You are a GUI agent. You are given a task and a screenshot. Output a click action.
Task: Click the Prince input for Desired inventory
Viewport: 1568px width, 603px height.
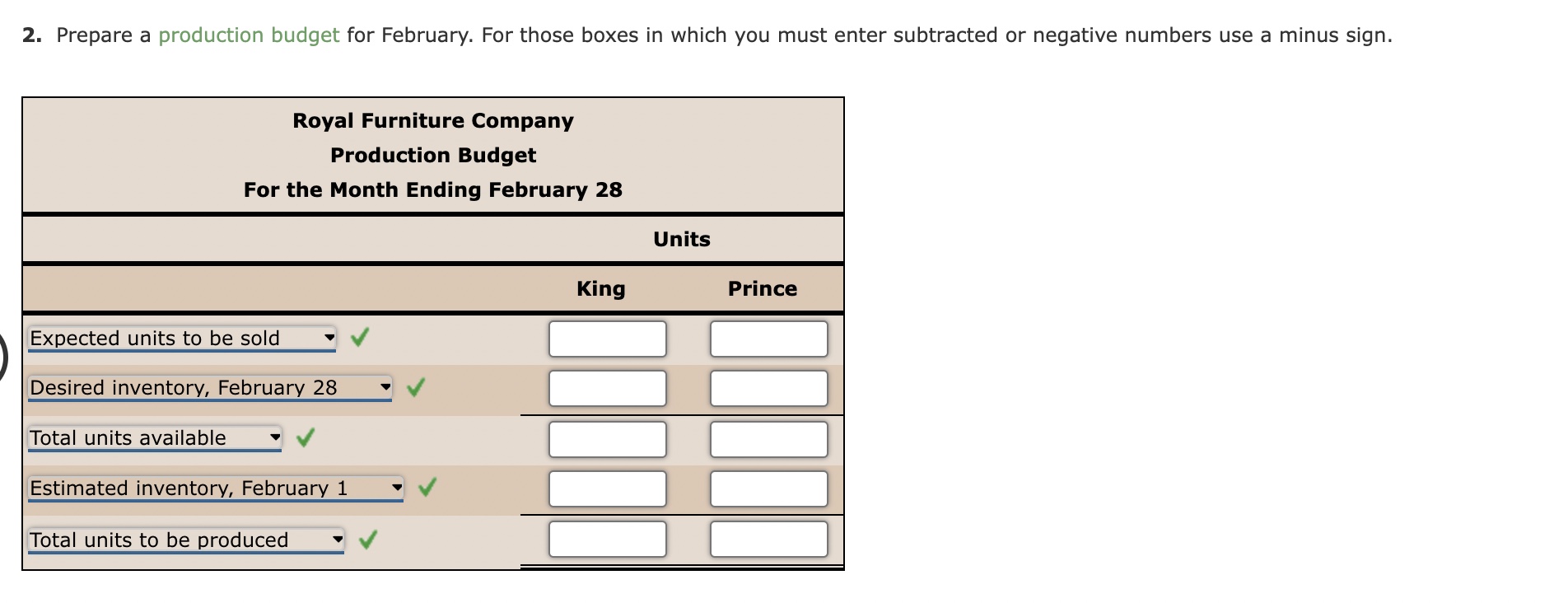tap(768, 388)
